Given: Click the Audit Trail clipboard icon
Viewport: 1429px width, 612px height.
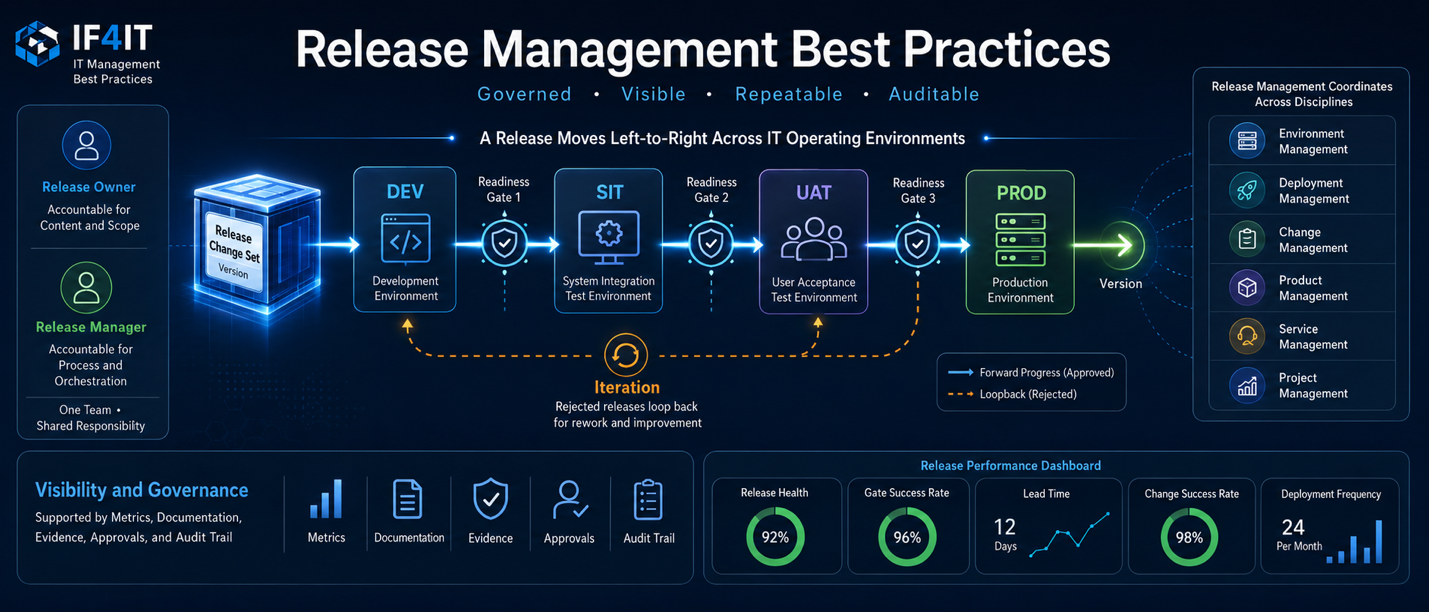Looking at the screenshot, I should click(x=648, y=500).
